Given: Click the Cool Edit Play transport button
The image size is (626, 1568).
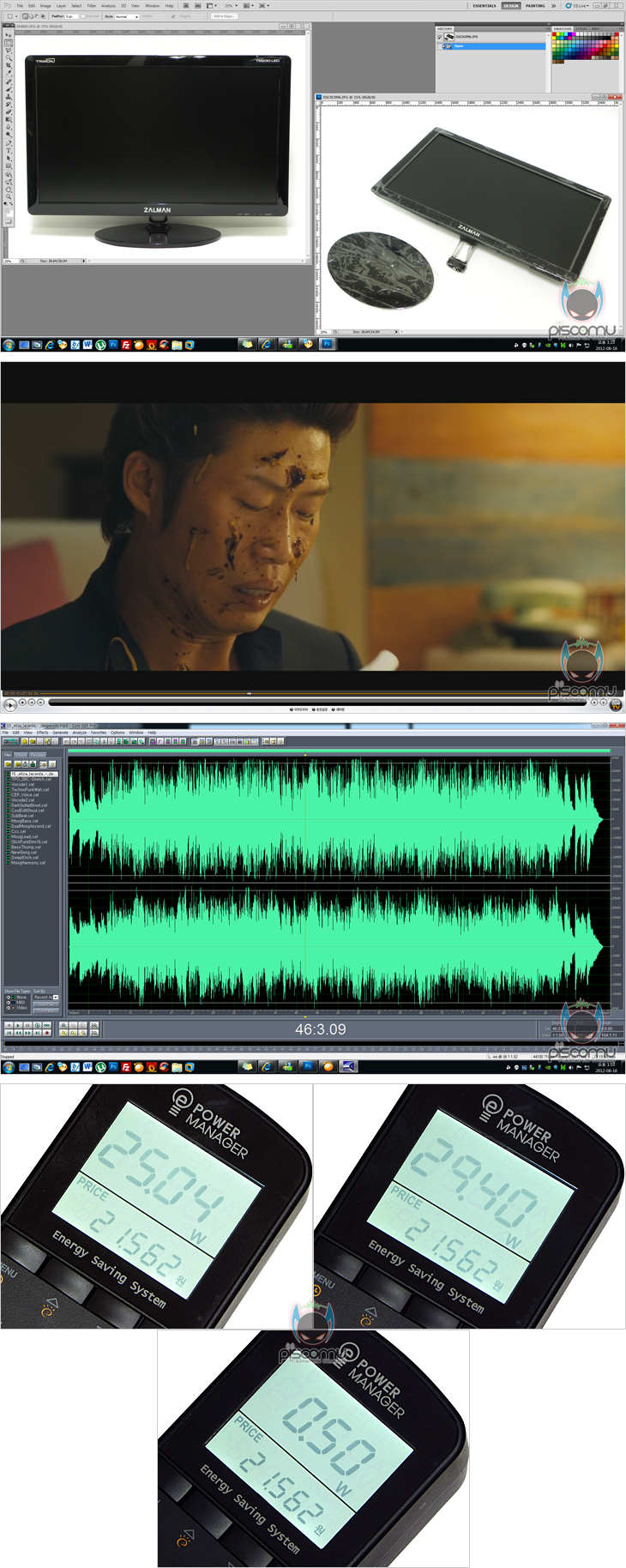Looking at the screenshot, I should [x=18, y=1025].
